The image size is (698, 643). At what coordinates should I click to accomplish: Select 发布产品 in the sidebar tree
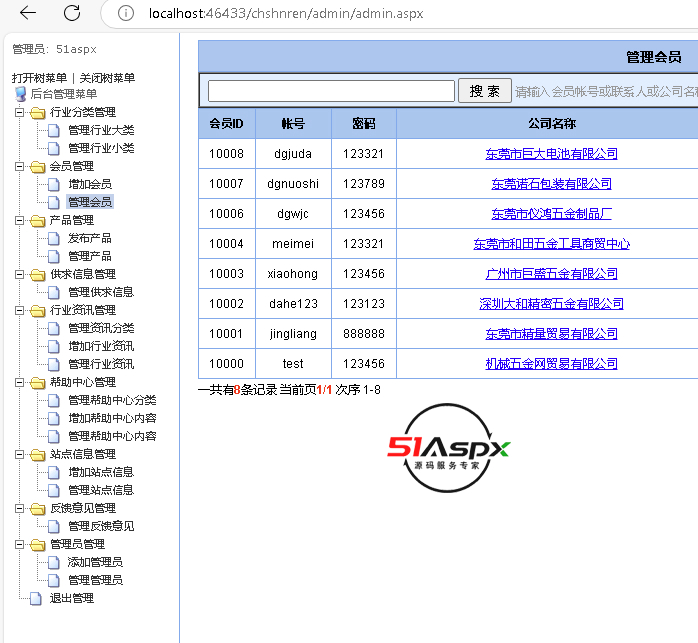click(89, 238)
